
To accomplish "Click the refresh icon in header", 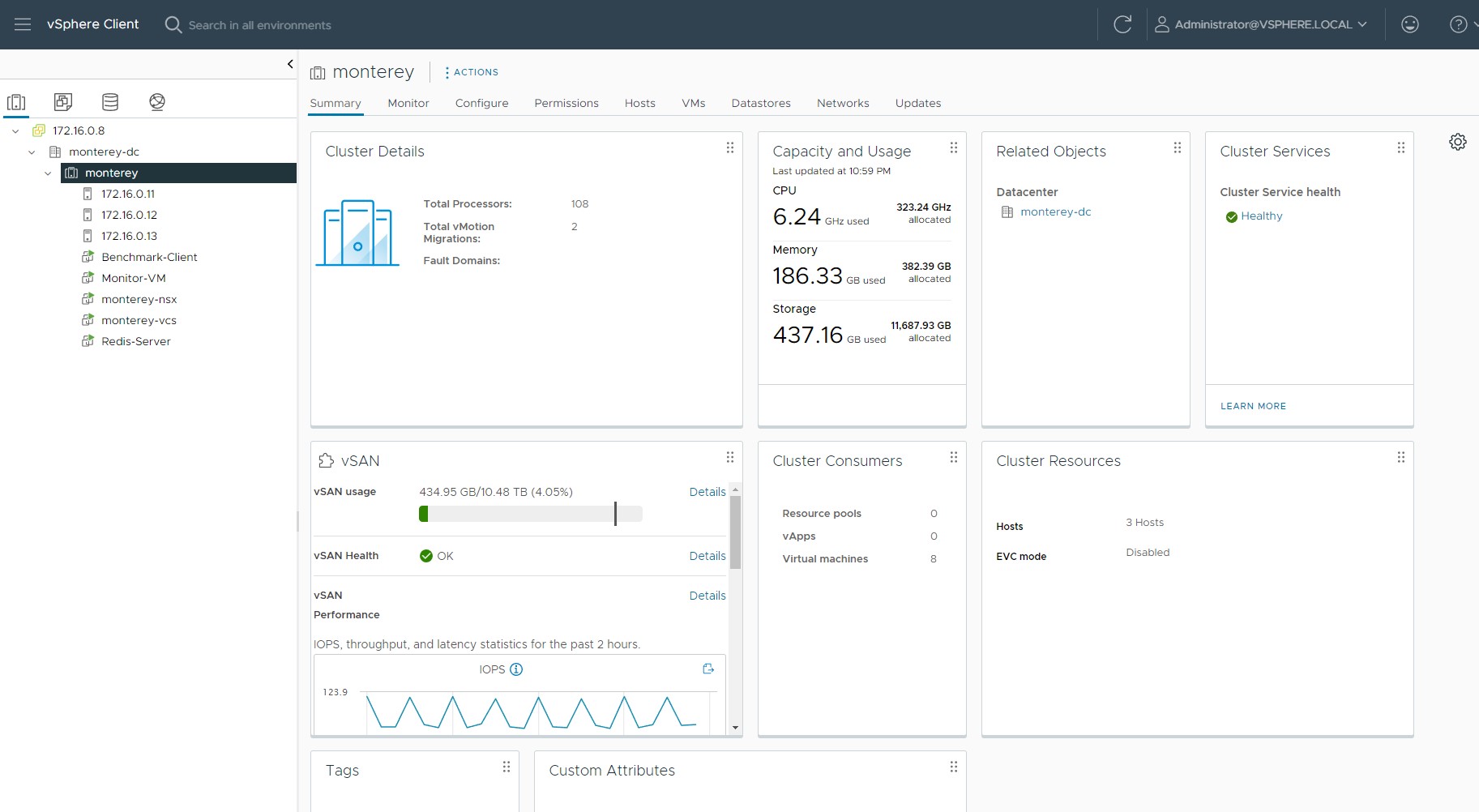I will tap(1122, 24).
